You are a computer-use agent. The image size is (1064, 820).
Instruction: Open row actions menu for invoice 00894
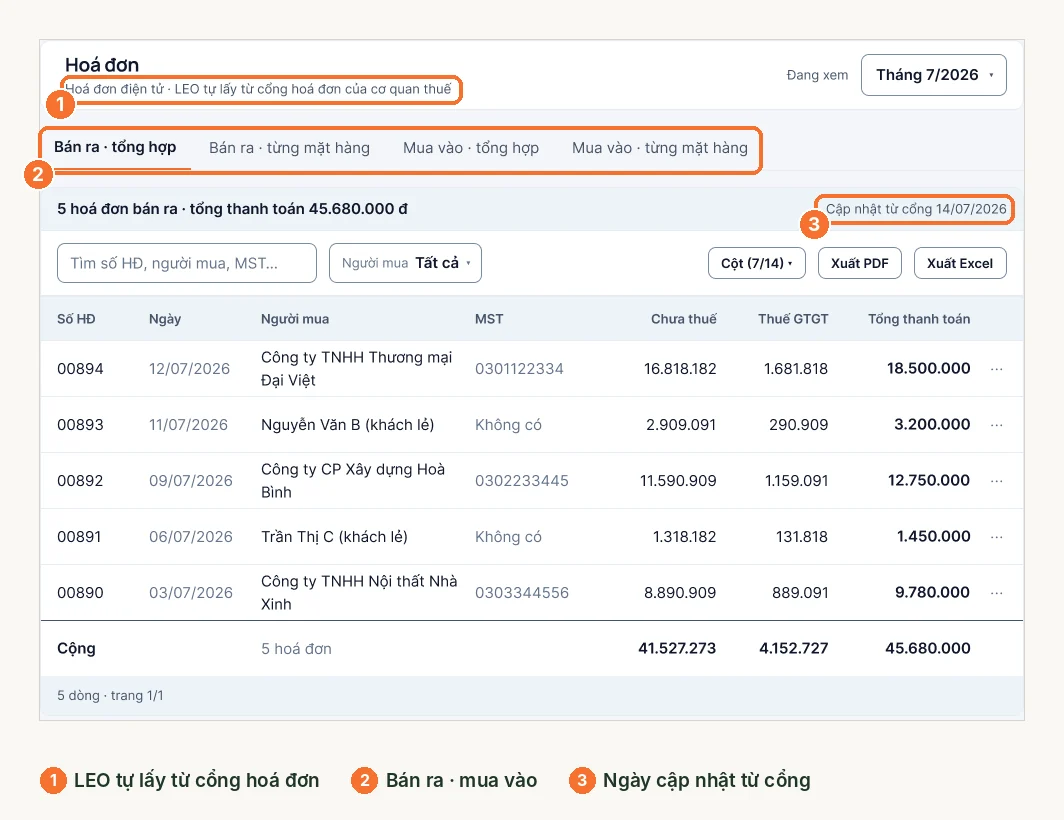point(996,369)
